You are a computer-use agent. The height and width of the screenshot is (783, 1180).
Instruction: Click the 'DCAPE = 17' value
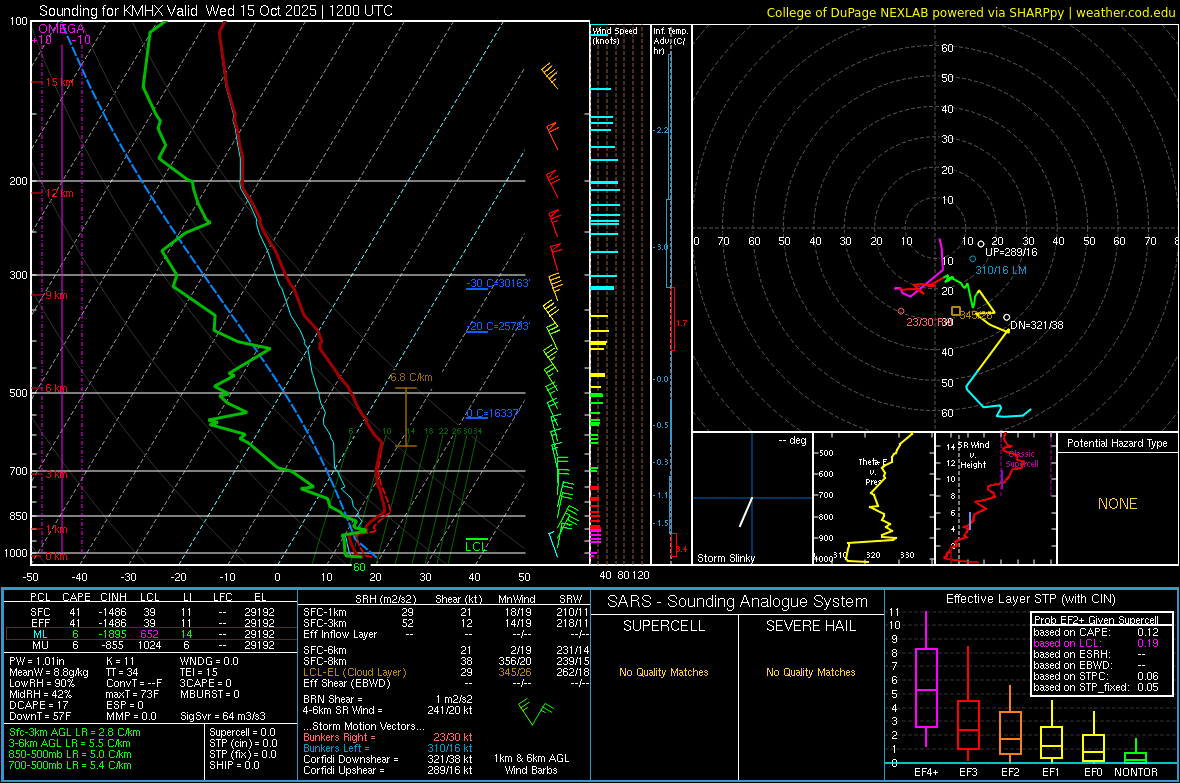coord(39,705)
